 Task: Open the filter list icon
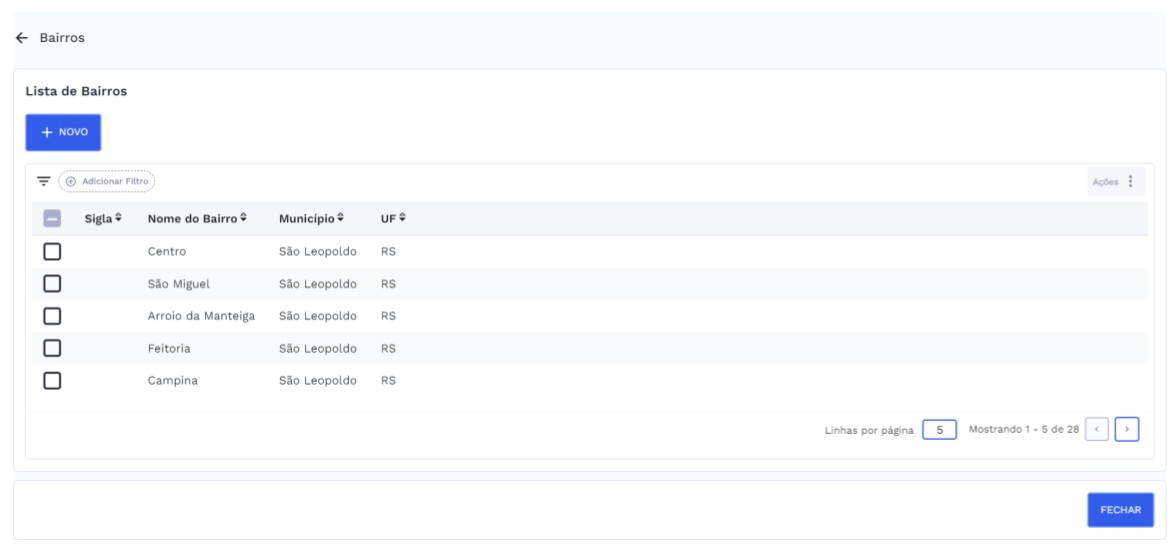[43, 182]
